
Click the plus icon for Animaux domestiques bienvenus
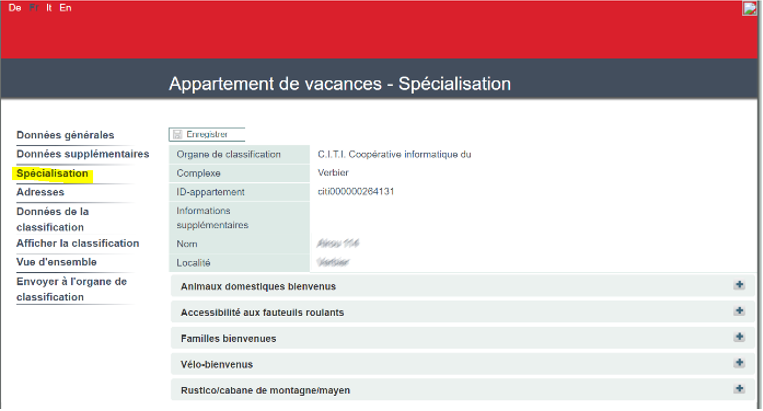tap(739, 285)
